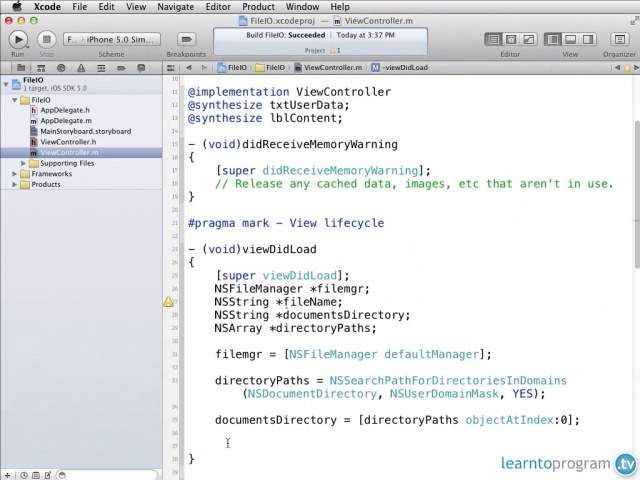Click the editor vertical scrollbar

point(637,195)
